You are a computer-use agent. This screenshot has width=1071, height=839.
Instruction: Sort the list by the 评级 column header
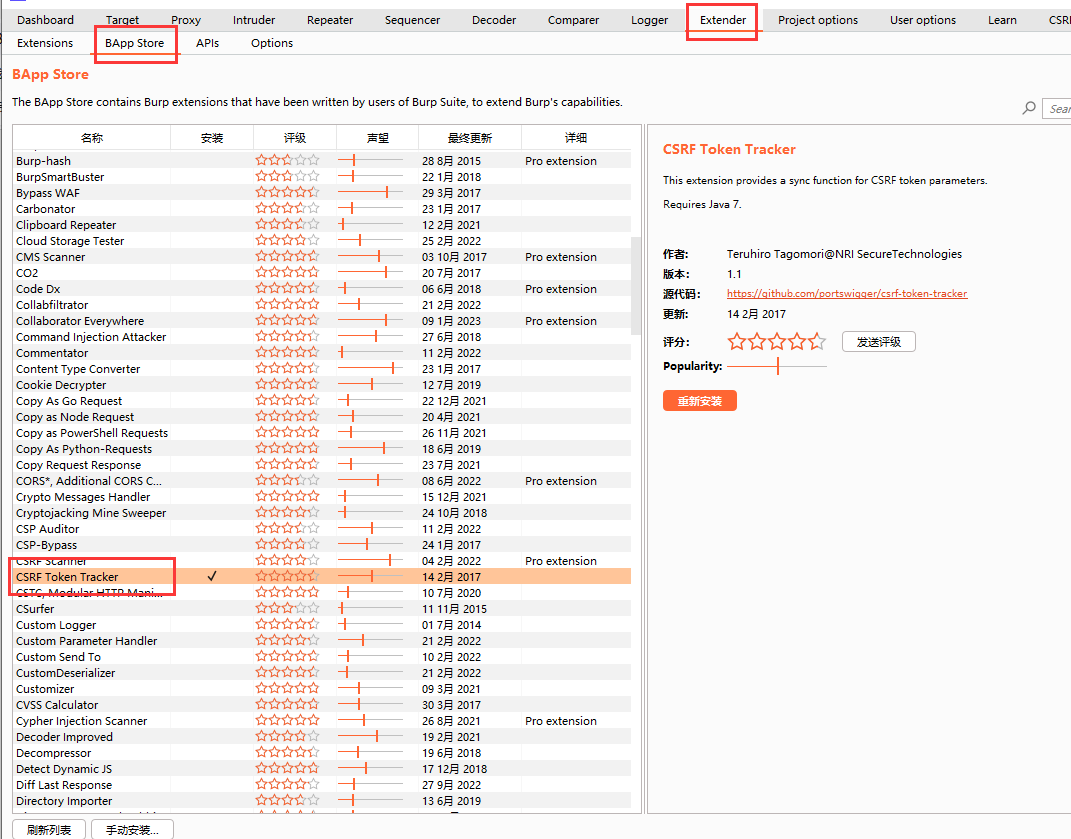295,138
